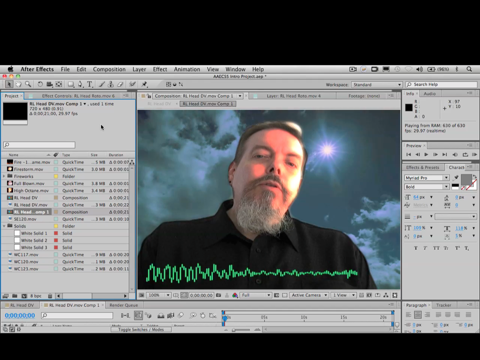Toggle Faux Italic in Character panel
This screenshot has height=360, width=480.
[425, 248]
